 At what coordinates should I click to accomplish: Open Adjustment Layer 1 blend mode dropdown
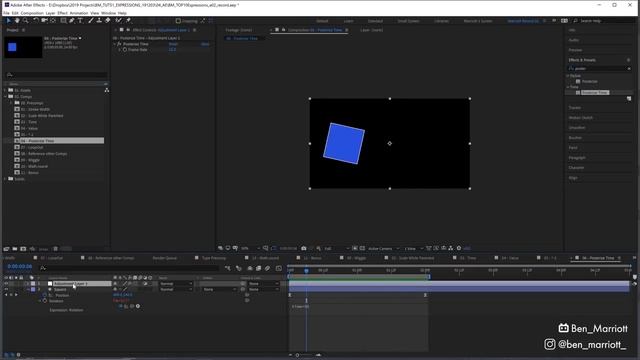tap(176, 283)
